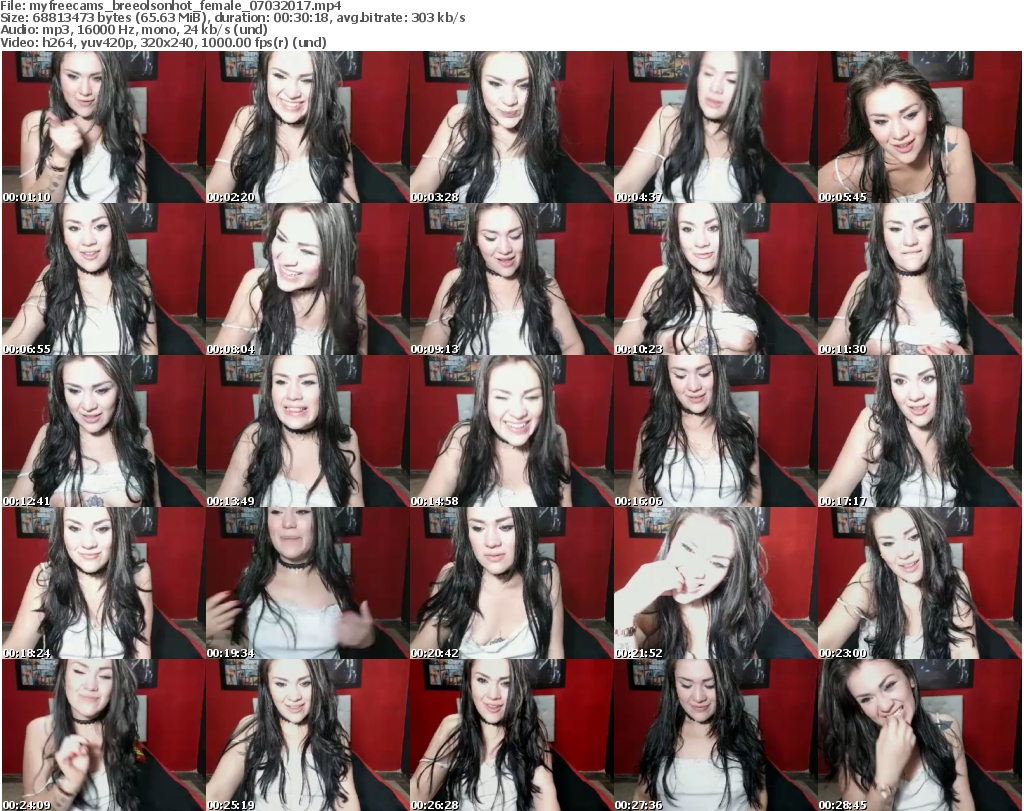Open the thumbnail stamped 00:24:09
The width and height of the screenshot is (1024, 811).
click(104, 735)
